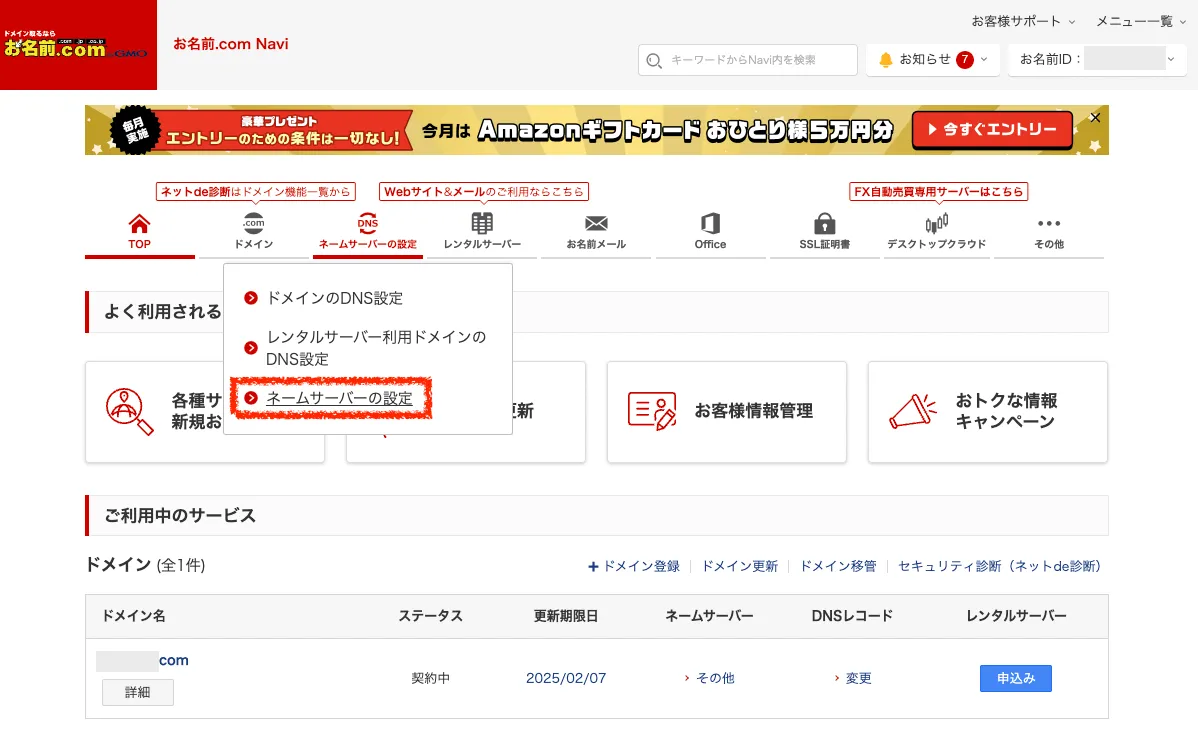The height and width of the screenshot is (736, 1198).
Task: Select the Office icon in the navigation
Action: (x=710, y=224)
